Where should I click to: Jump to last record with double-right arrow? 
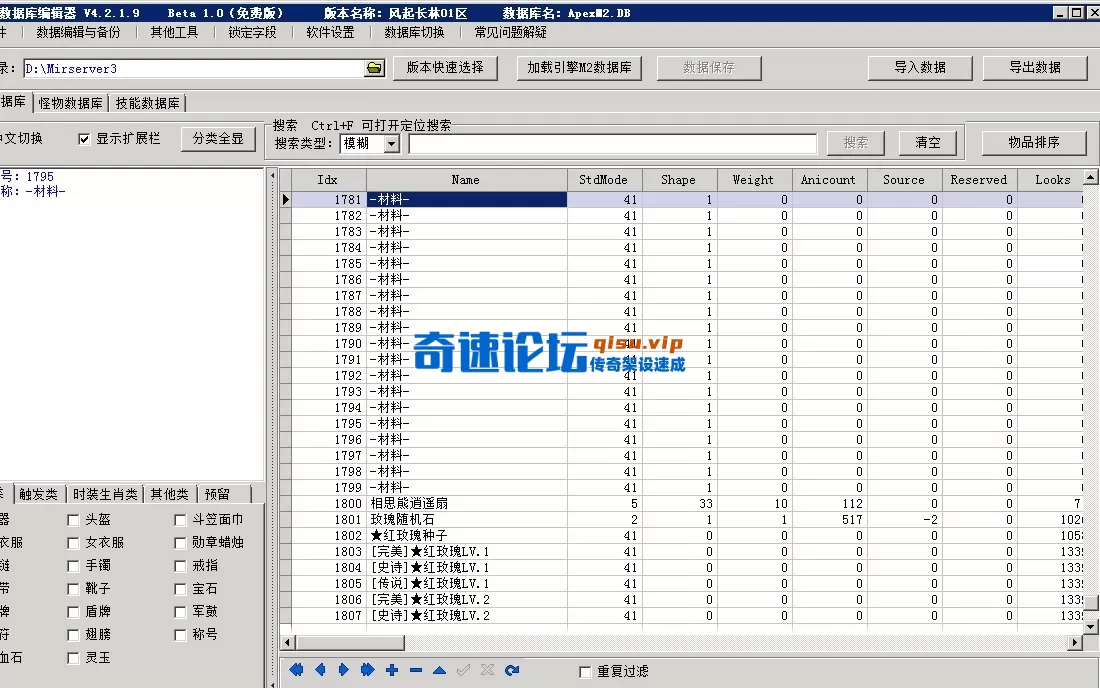pos(368,669)
